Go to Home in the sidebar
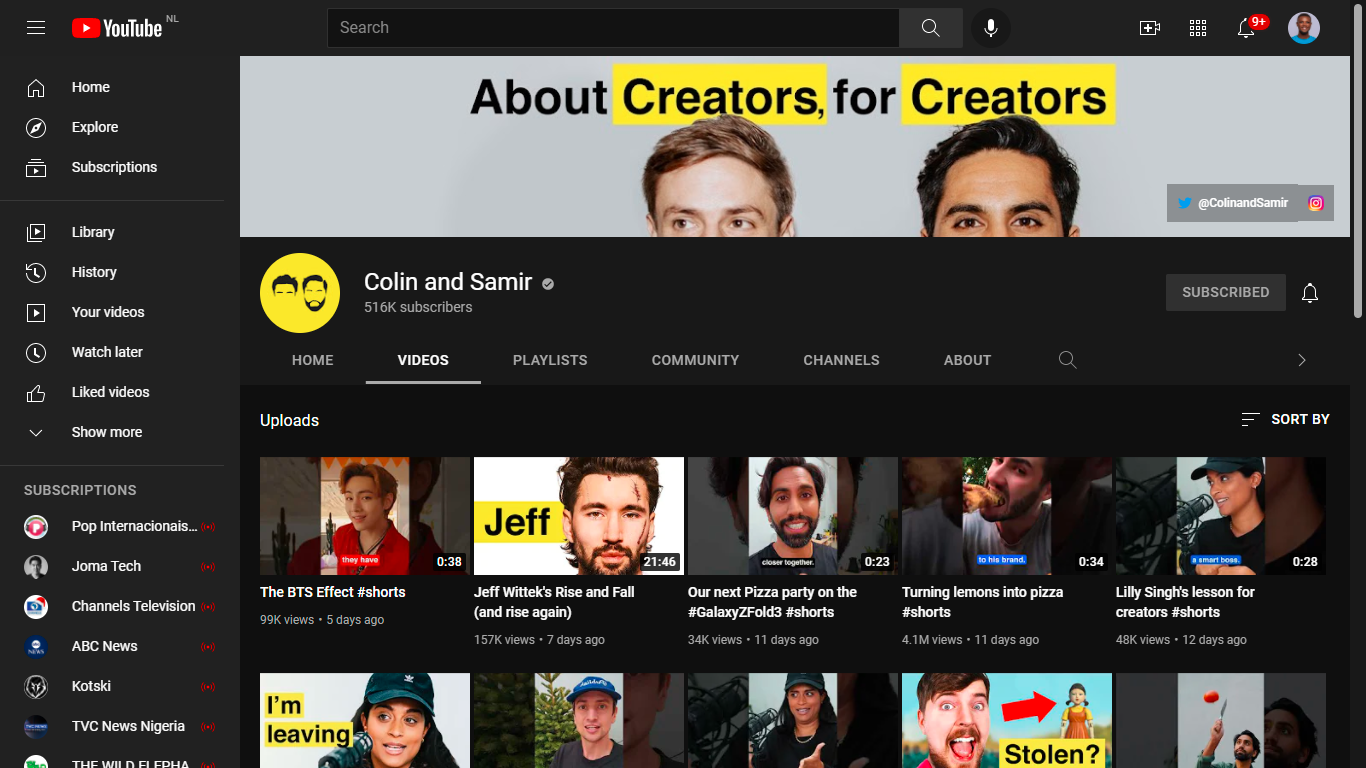The width and height of the screenshot is (1366, 768). coord(112,88)
